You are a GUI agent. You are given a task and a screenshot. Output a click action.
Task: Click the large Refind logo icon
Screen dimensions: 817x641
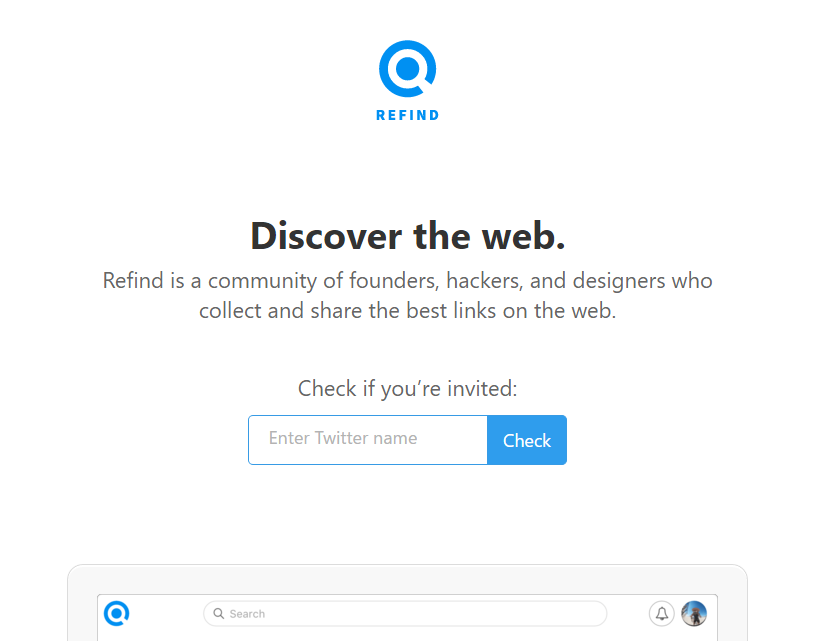[407, 69]
